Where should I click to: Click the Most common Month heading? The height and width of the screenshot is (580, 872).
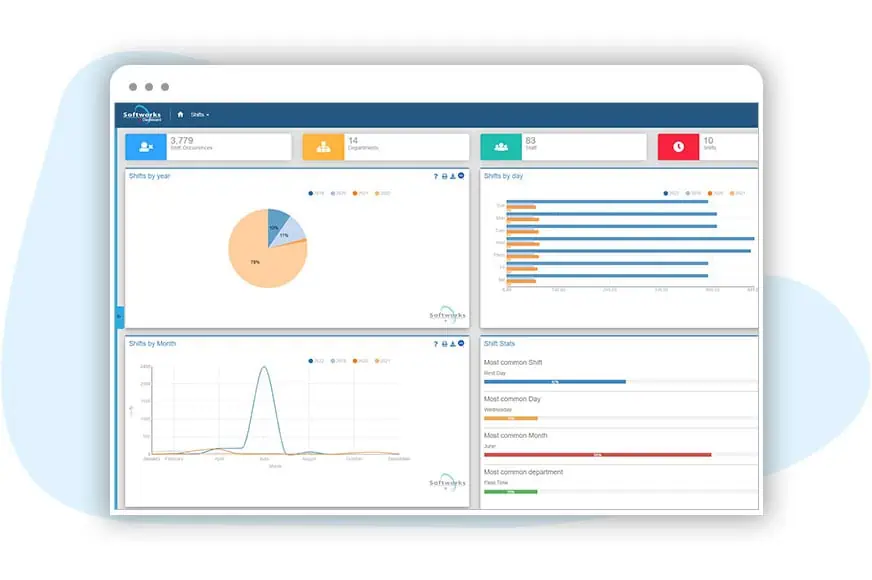[x=516, y=435]
